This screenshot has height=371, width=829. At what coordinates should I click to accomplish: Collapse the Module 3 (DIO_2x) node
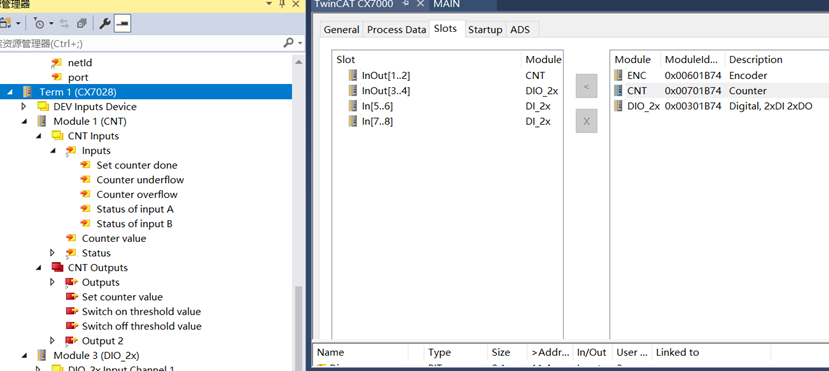(25, 355)
